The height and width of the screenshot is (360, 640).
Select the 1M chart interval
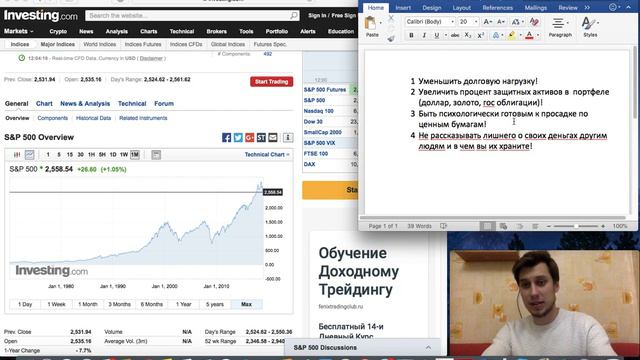[135, 155]
